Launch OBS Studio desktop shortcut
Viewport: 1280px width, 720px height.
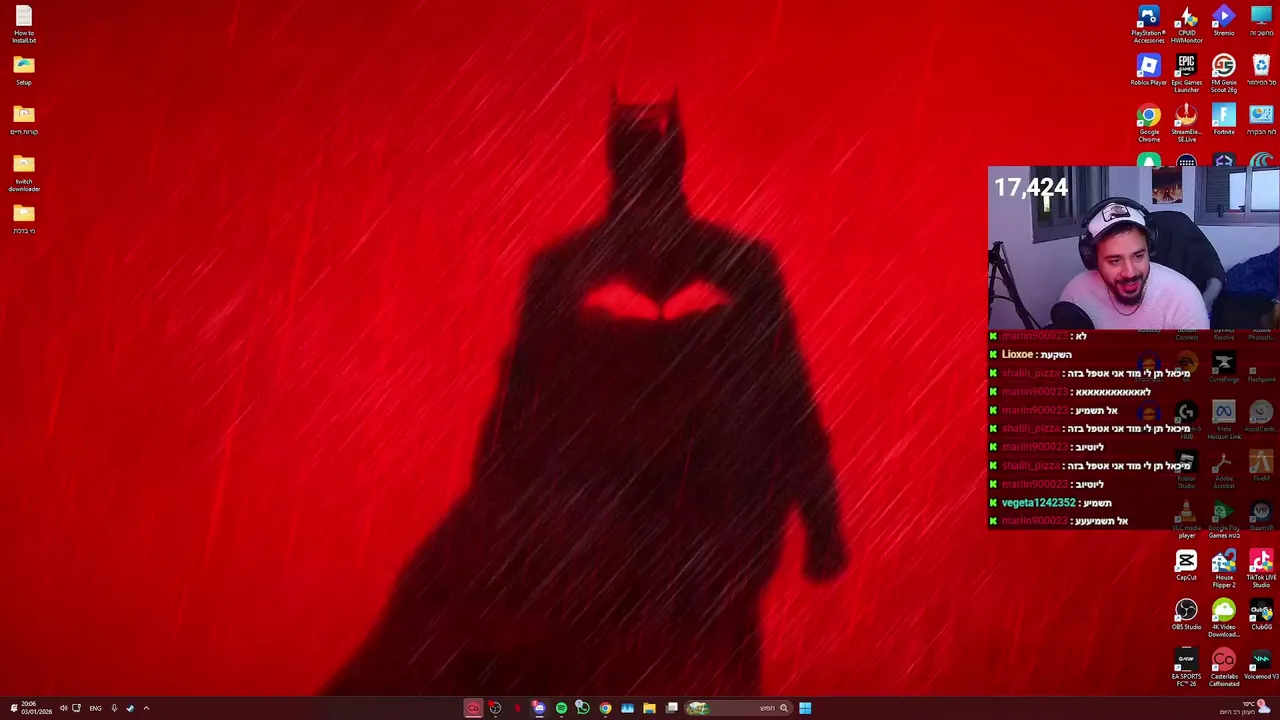(x=1186, y=615)
